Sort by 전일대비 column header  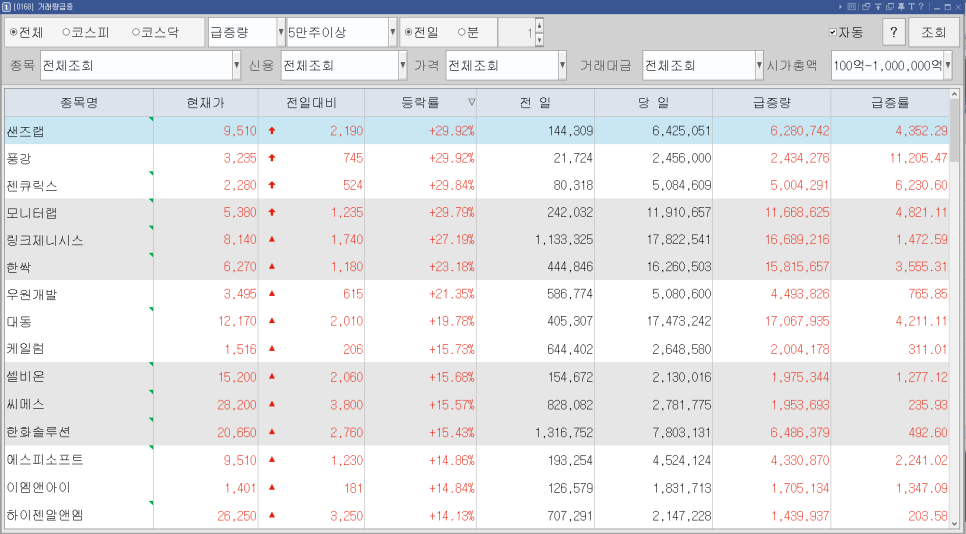tap(311, 102)
